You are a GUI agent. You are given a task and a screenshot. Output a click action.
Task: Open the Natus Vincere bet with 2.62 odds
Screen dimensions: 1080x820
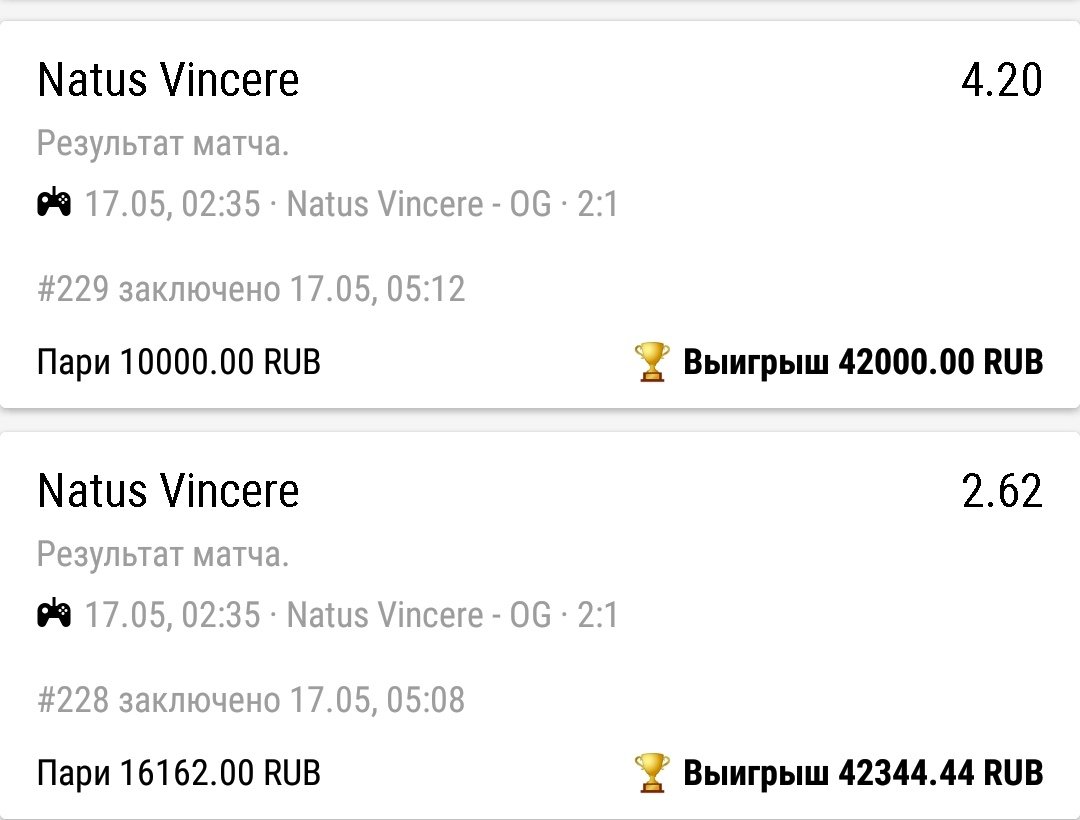[168, 491]
